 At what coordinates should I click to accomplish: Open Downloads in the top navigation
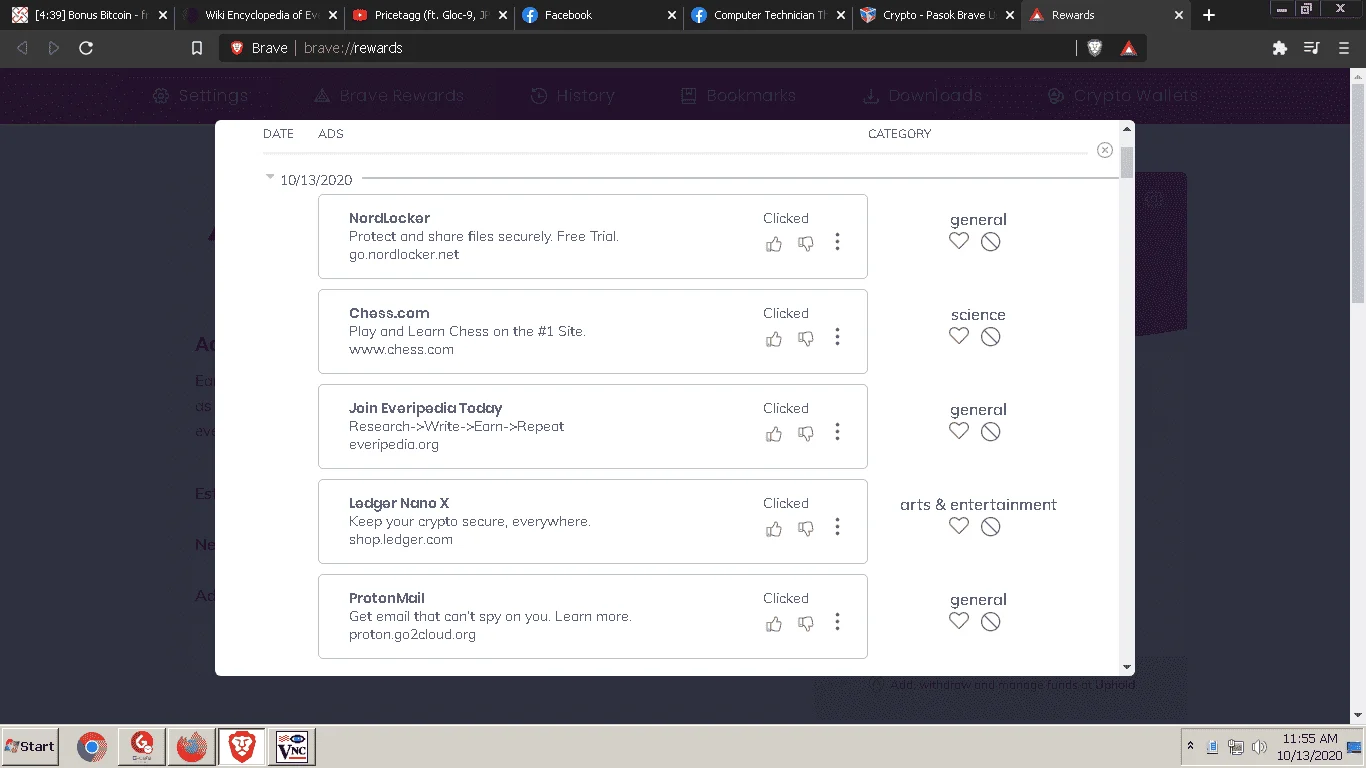coord(922,96)
